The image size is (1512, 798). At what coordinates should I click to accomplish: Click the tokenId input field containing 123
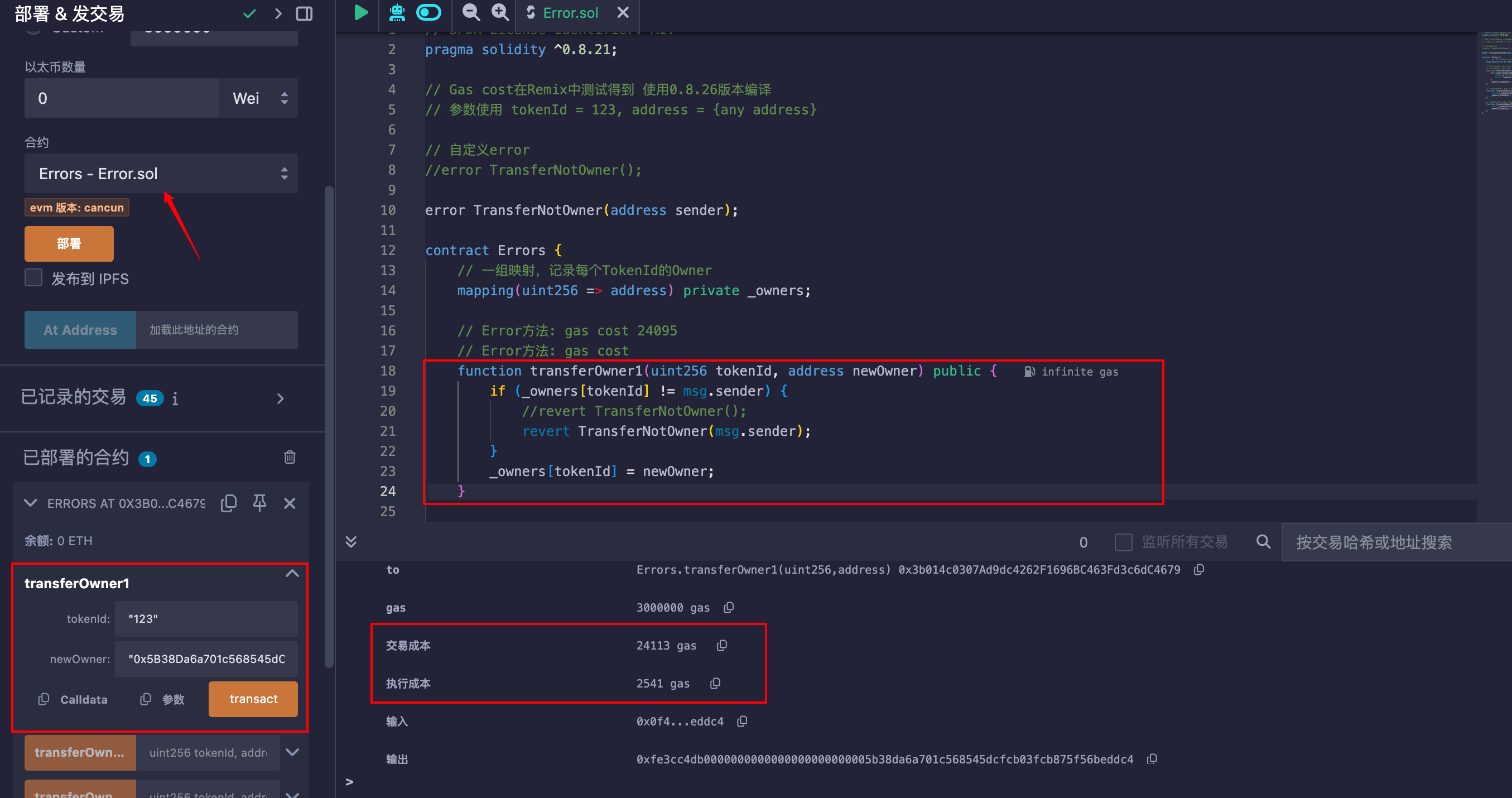point(206,619)
